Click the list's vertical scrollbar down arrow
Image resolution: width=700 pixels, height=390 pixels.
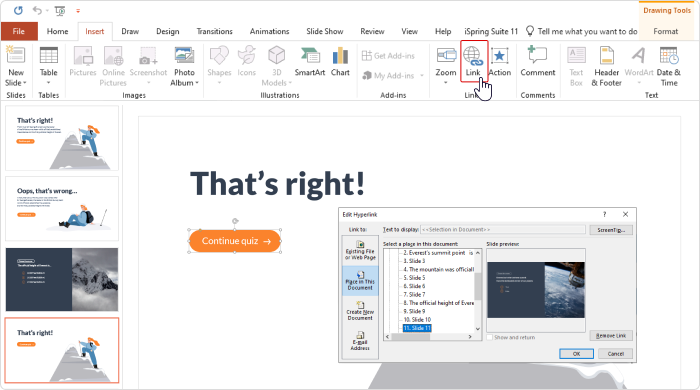(478, 329)
